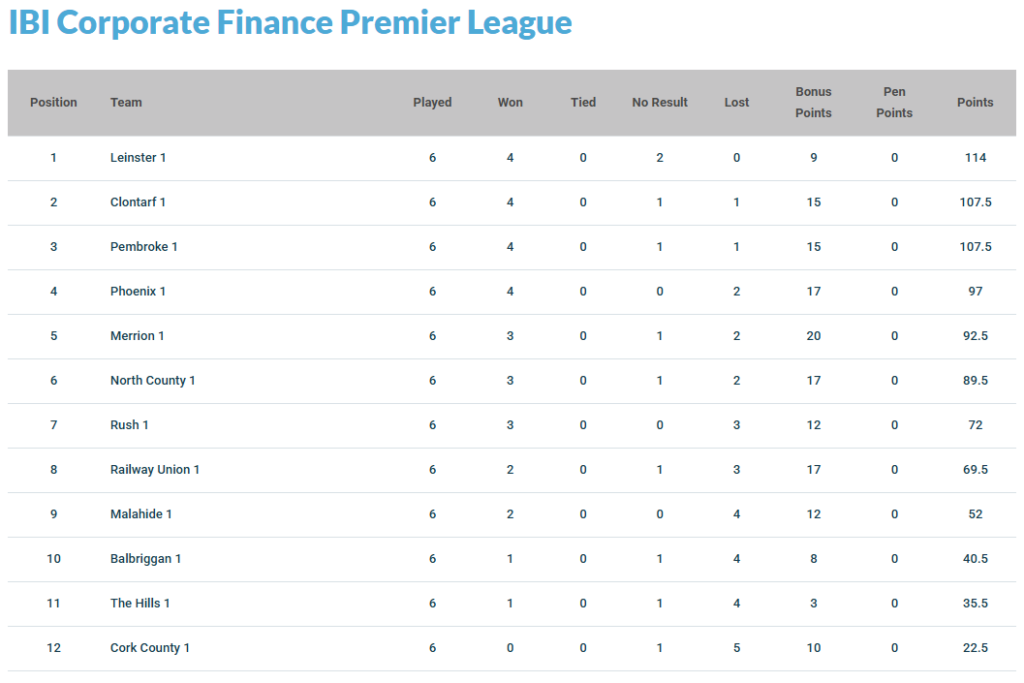
Task: Select the Balbriggan 1 team name
Action: click(x=146, y=559)
